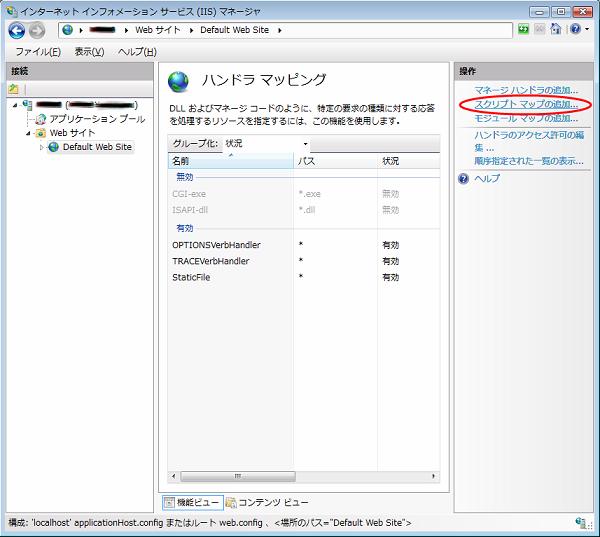Select the CGI-exe handler row

tap(304, 194)
